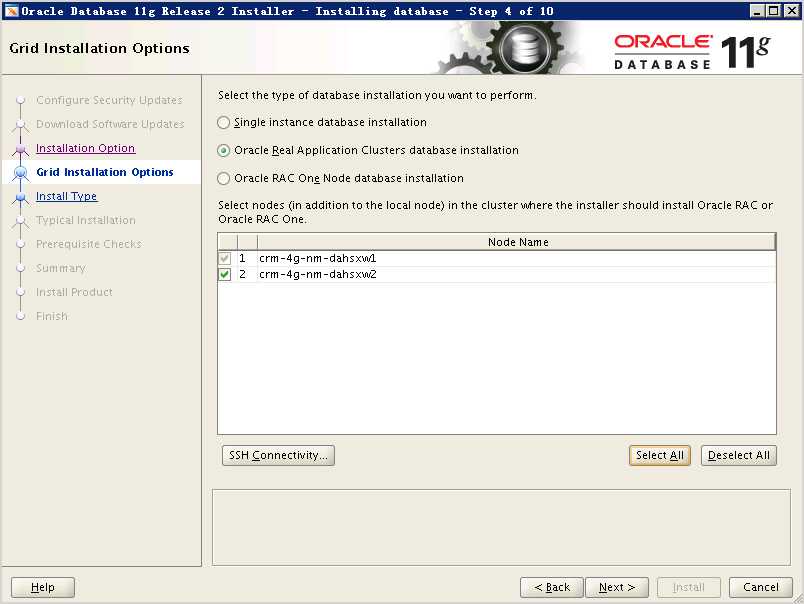Screen dimensions: 804x604
Task: Select node name crm-4g-nm-dahsxw1 cell
Action: point(517,258)
